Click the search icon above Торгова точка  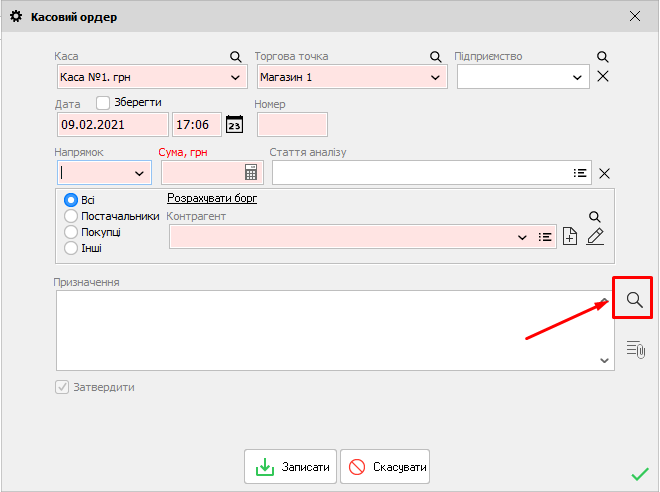click(436, 57)
